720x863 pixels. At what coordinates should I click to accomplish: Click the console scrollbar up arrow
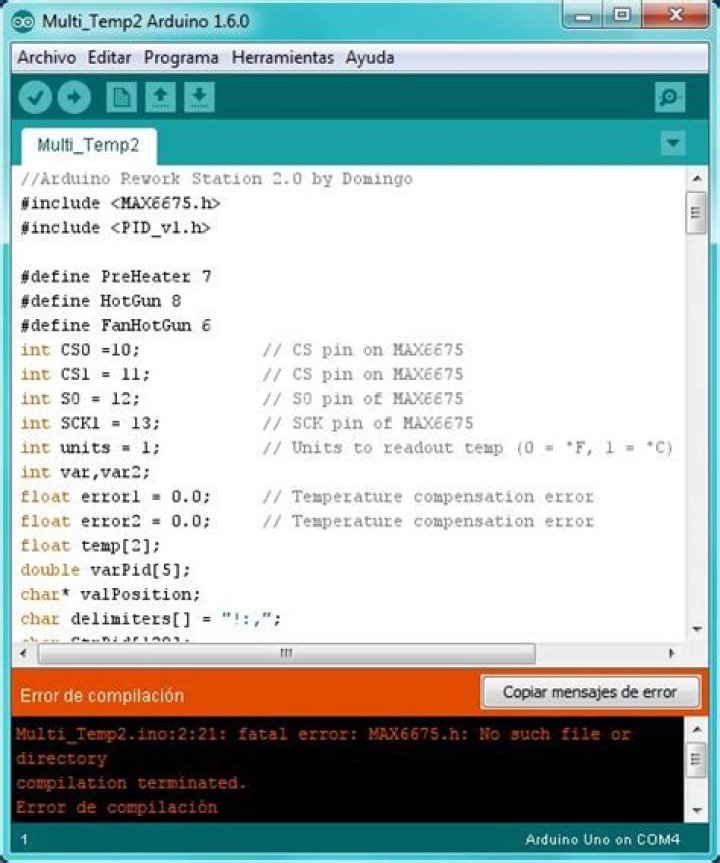[697, 730]
